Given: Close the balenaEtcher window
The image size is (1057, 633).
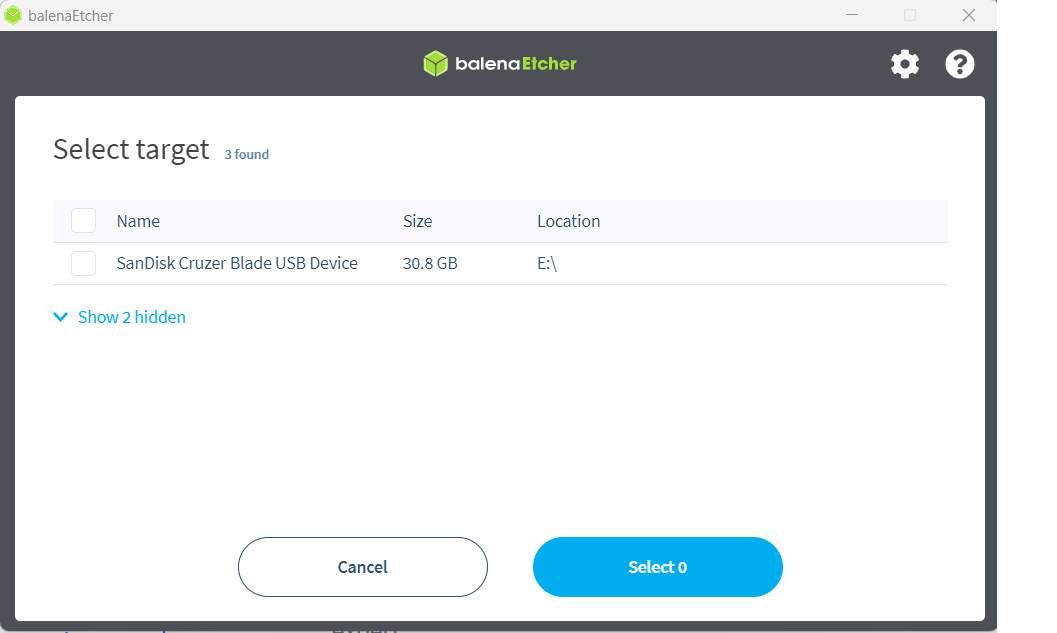Looking at the screenshot, I should [968, 15].
